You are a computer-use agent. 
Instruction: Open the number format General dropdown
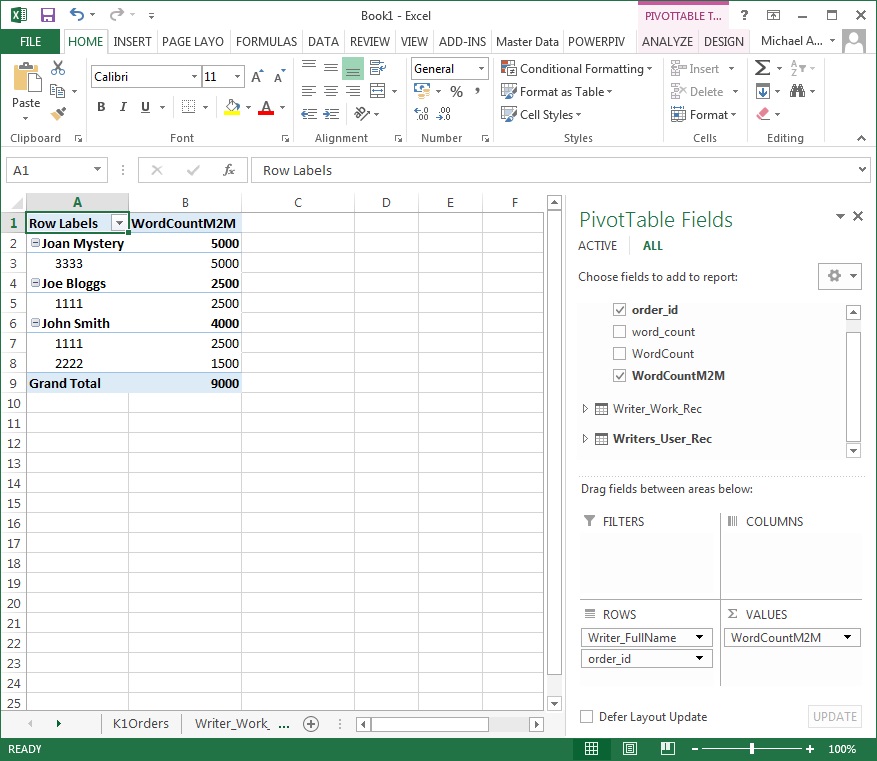tap(482, 68)
